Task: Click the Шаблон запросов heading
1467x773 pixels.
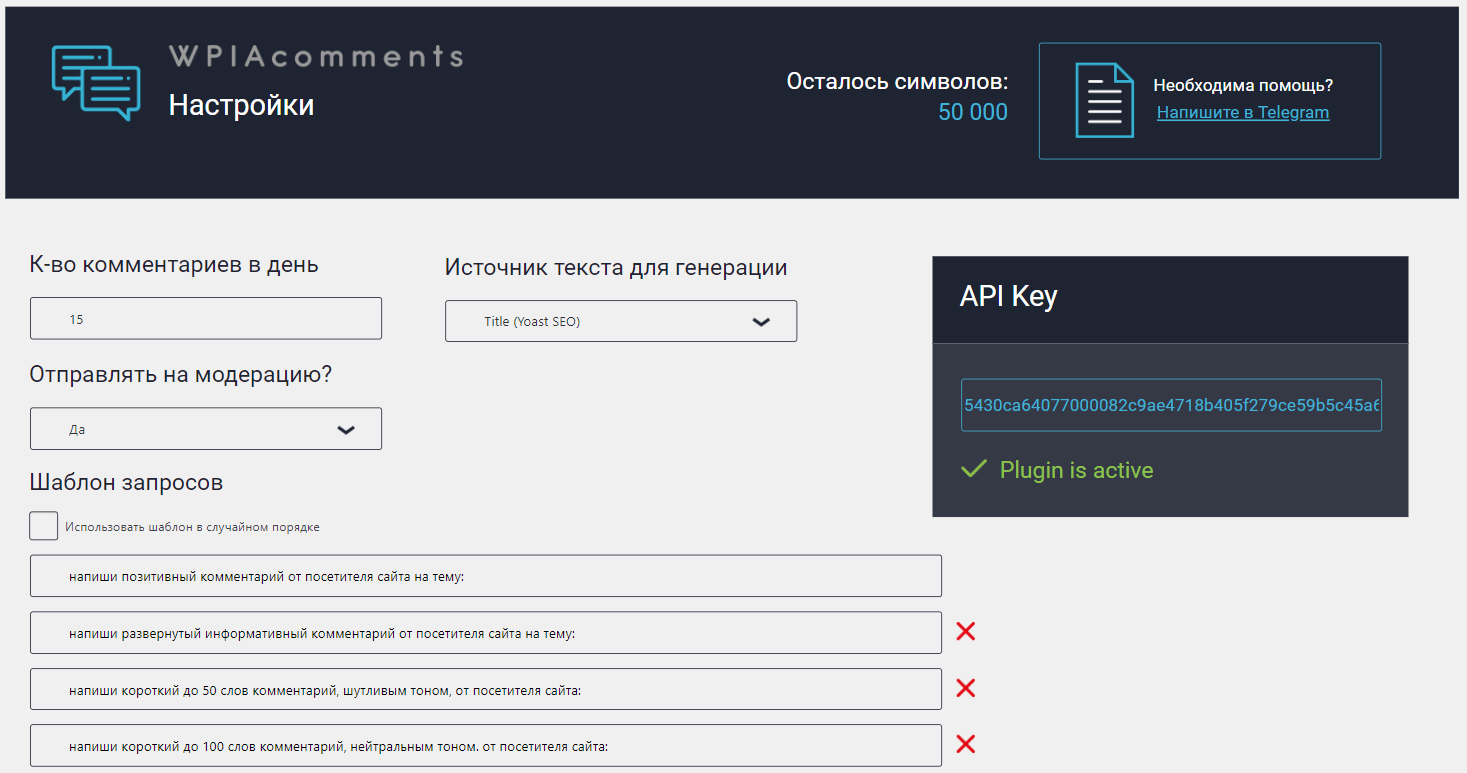Action: coord(126,482)
